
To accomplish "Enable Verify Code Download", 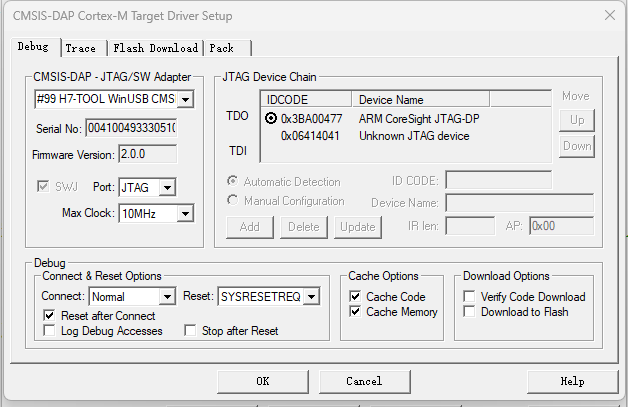I will (x=469, y=296).
